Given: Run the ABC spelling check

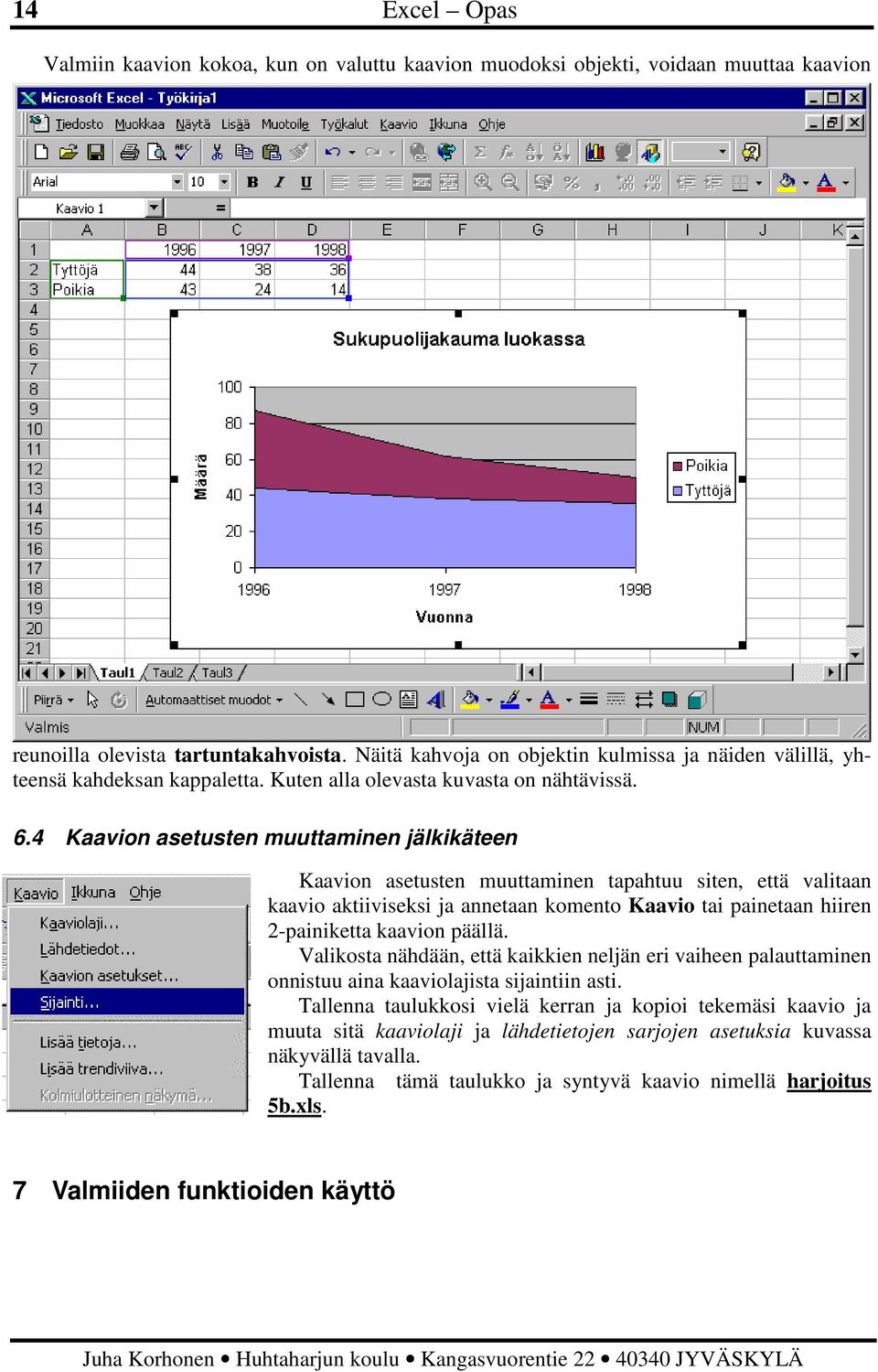Looking at the screenshot, I should [x=183, y=152].
